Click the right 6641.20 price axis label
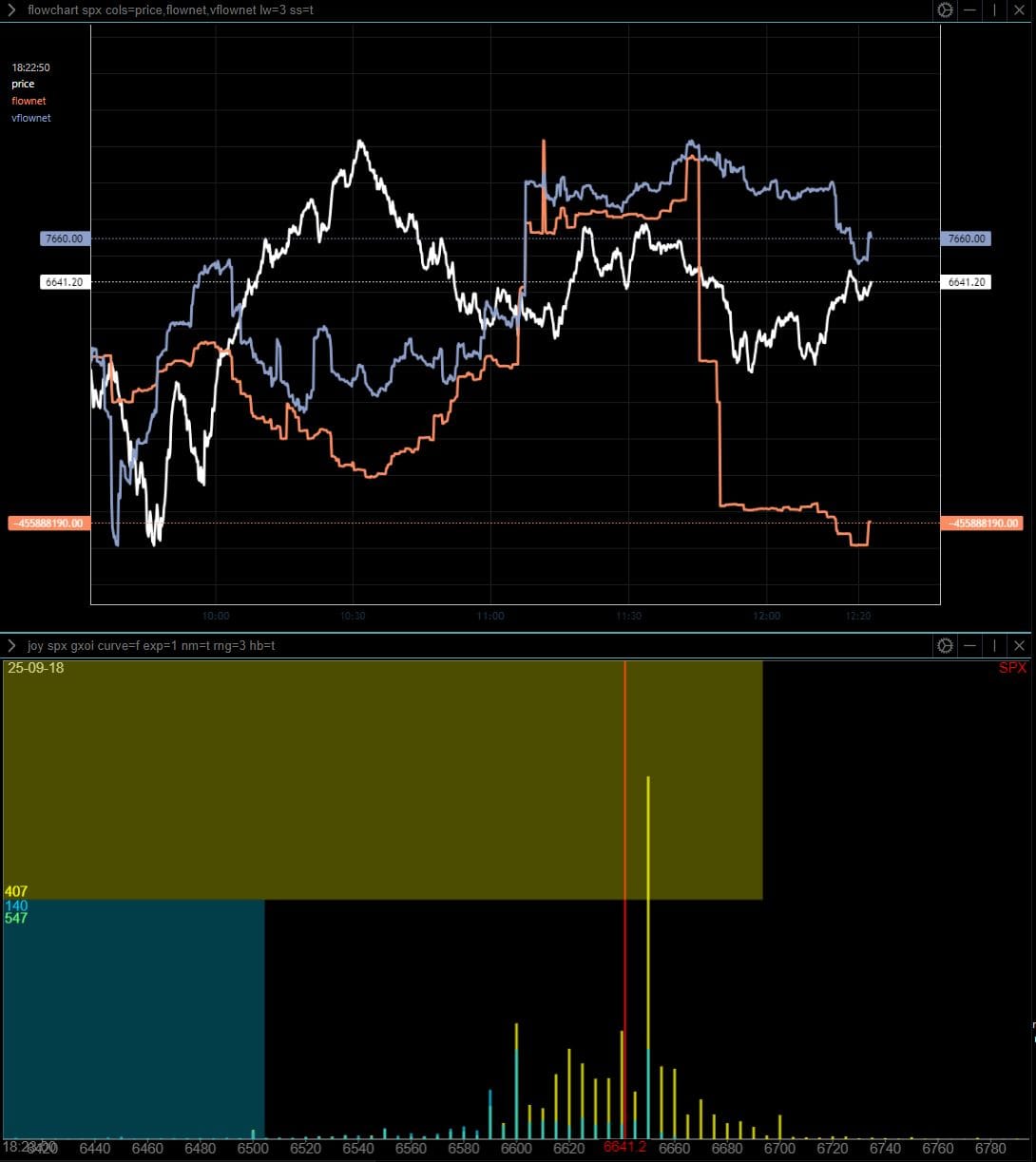Viewport: 1036px width, 1162px height. (x=966, y=282)
